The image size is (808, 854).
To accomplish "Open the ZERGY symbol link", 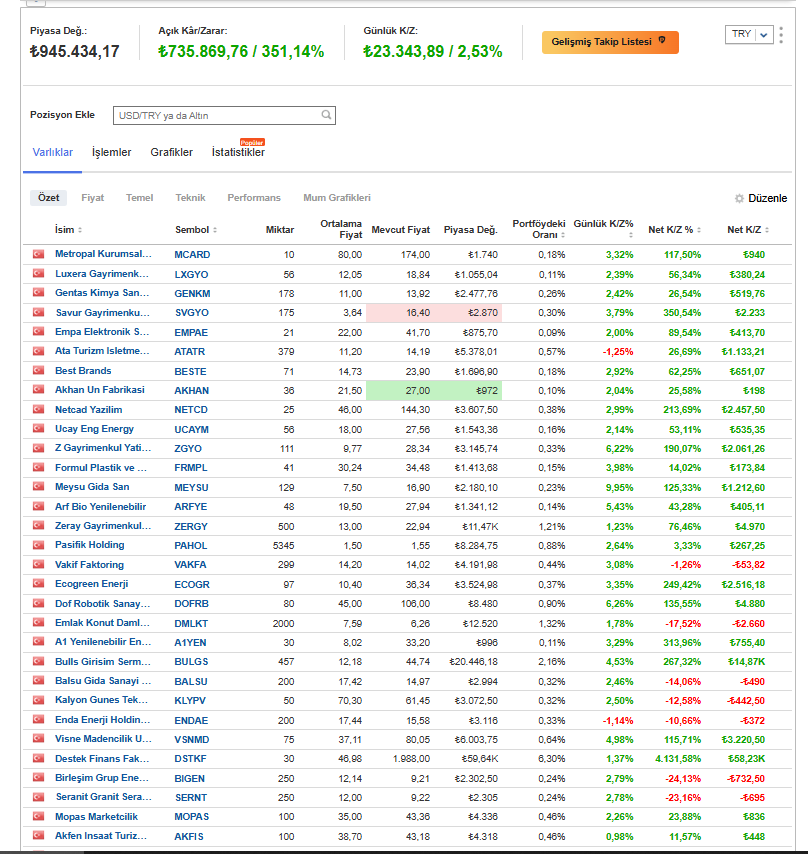I will click(191, 527).
